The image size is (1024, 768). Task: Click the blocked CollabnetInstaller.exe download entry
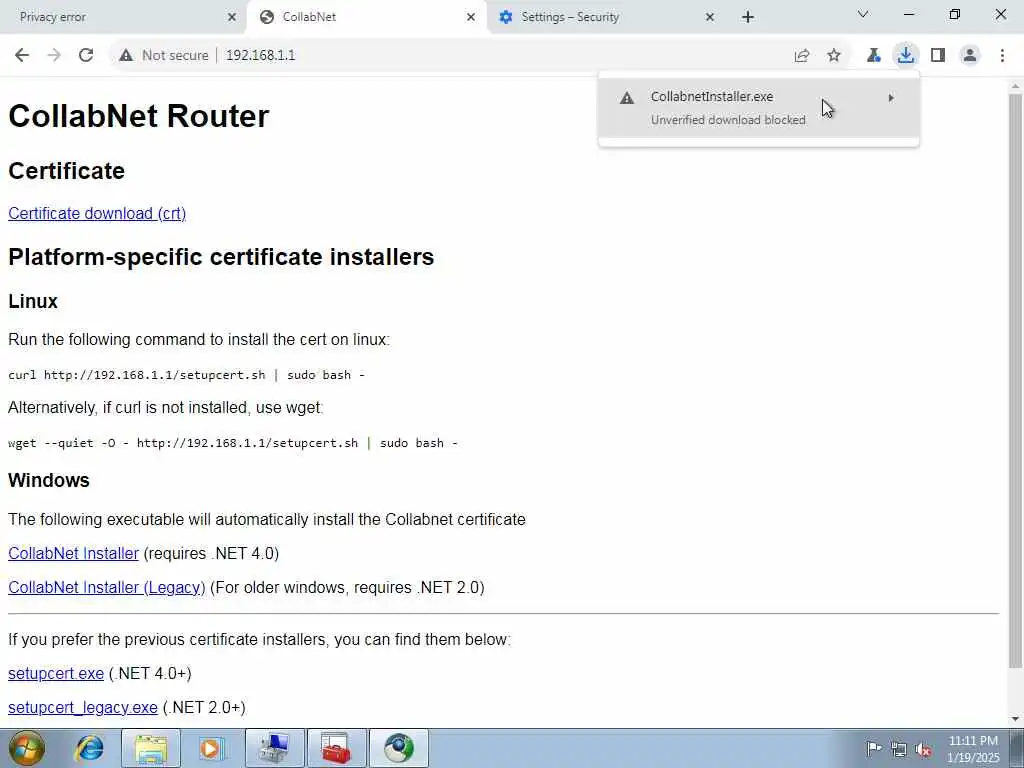[758, 108]
